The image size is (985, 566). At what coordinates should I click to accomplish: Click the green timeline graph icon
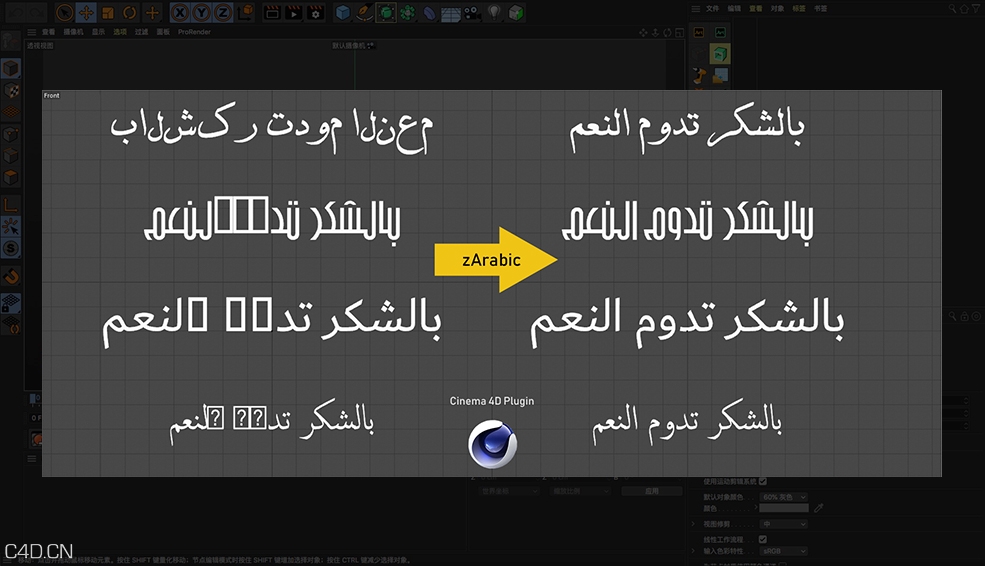(x=720, y=32)
